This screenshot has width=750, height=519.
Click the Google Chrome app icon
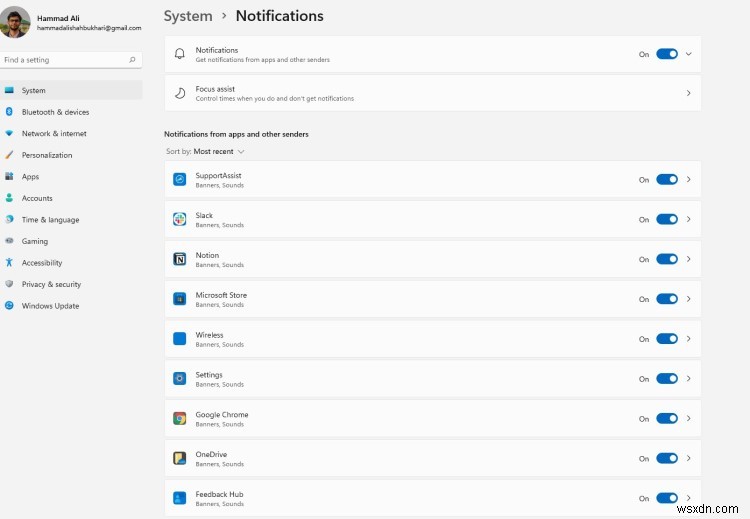179,419
